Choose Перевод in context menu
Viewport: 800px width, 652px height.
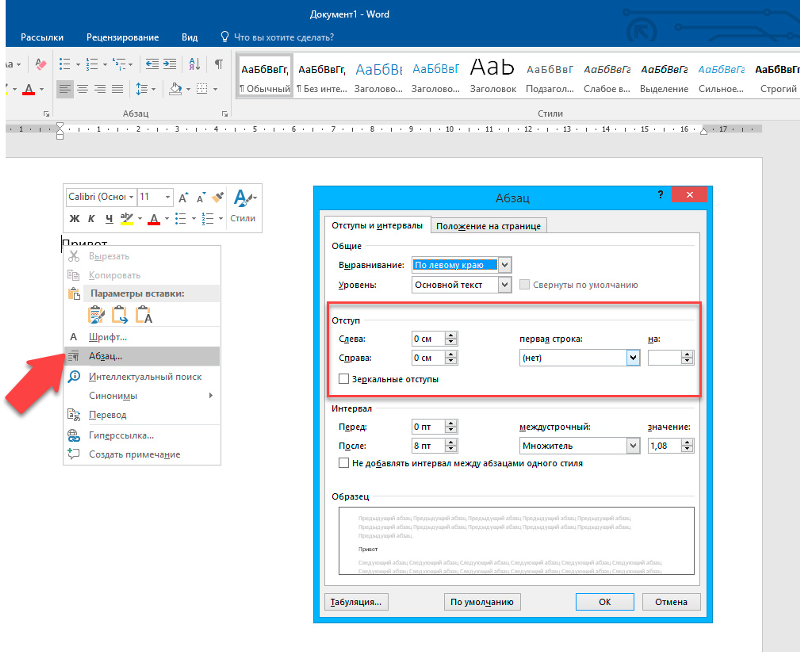click(142, 415)
